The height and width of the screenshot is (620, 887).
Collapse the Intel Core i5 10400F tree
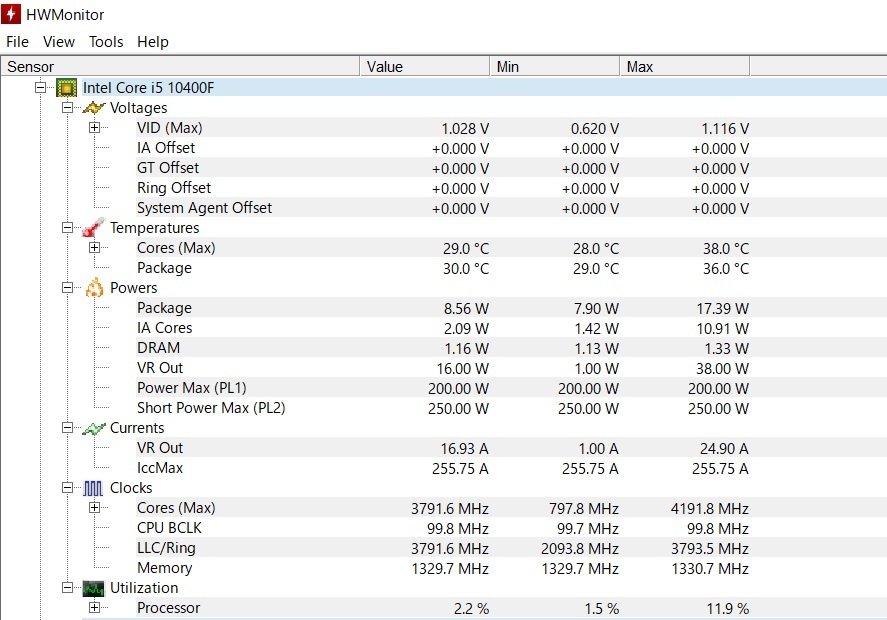click(x=41, y=88)
